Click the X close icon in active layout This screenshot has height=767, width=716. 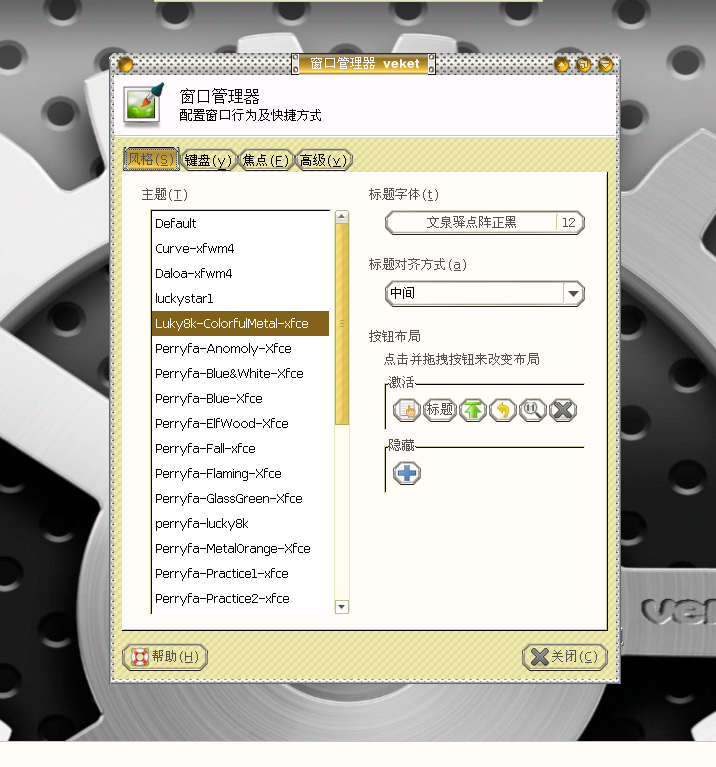pos(563,409)
